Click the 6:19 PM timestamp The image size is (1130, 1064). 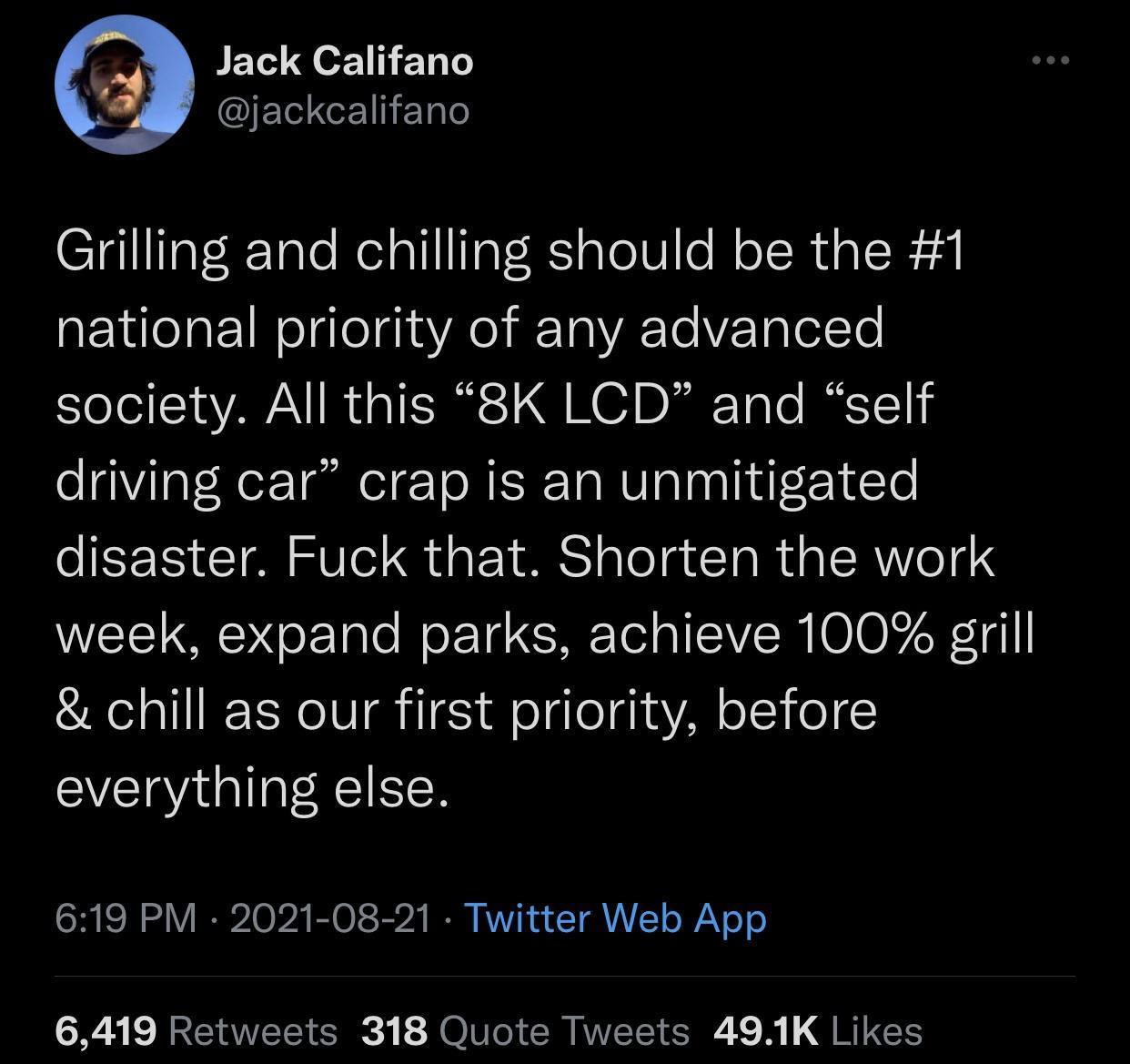click(x=126, y=917)
